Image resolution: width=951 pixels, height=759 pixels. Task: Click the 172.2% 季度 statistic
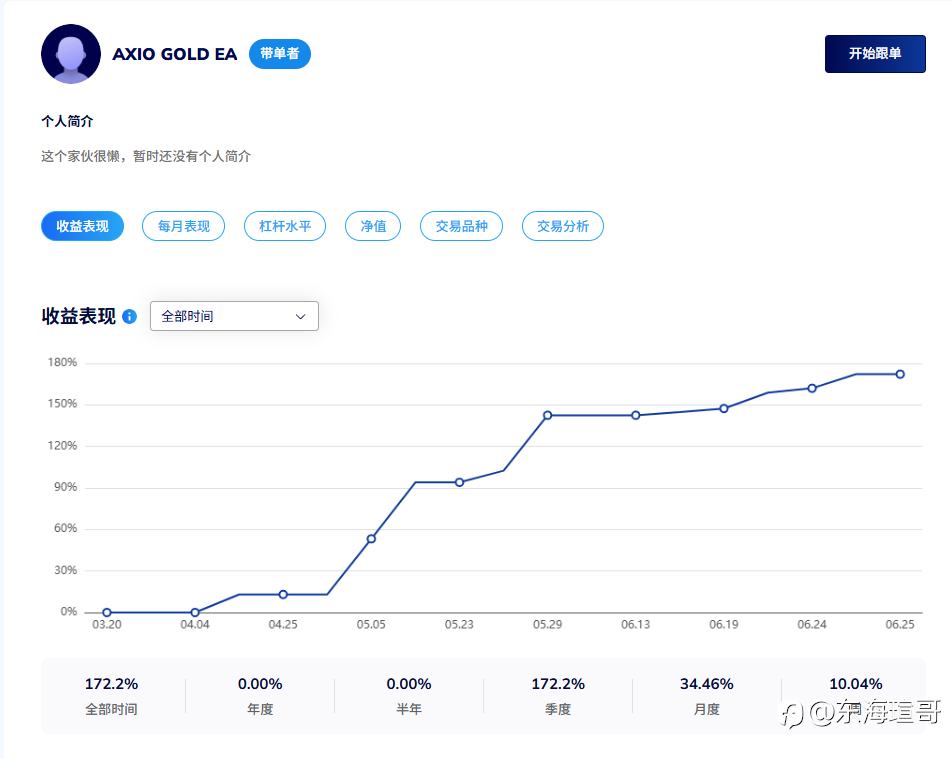coord(558,696)
